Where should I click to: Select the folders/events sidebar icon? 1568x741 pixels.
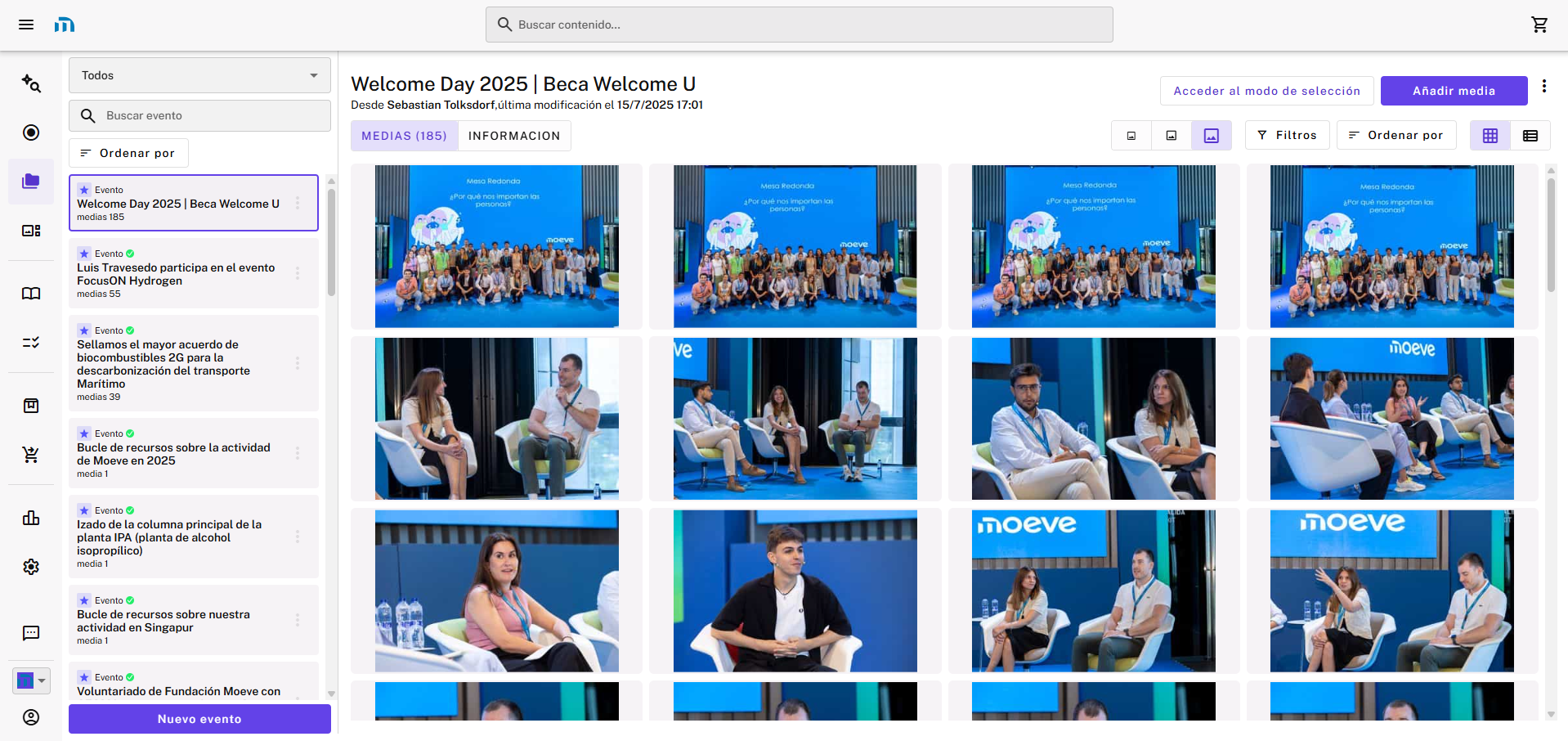(x=31, y=181)
